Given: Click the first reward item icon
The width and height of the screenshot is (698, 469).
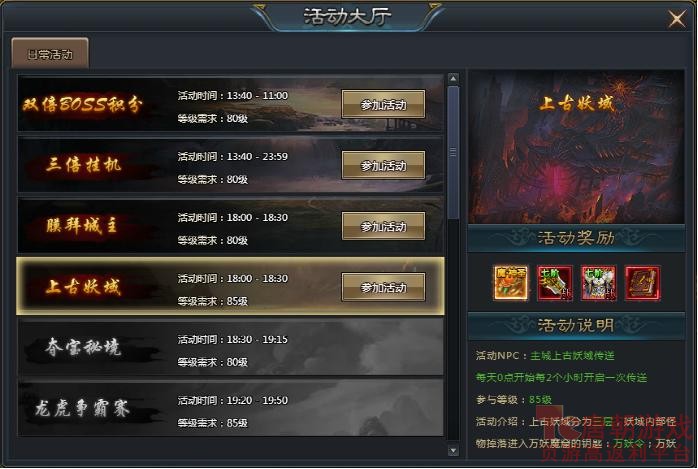Looking at the screenshot, I should point(511,283).
